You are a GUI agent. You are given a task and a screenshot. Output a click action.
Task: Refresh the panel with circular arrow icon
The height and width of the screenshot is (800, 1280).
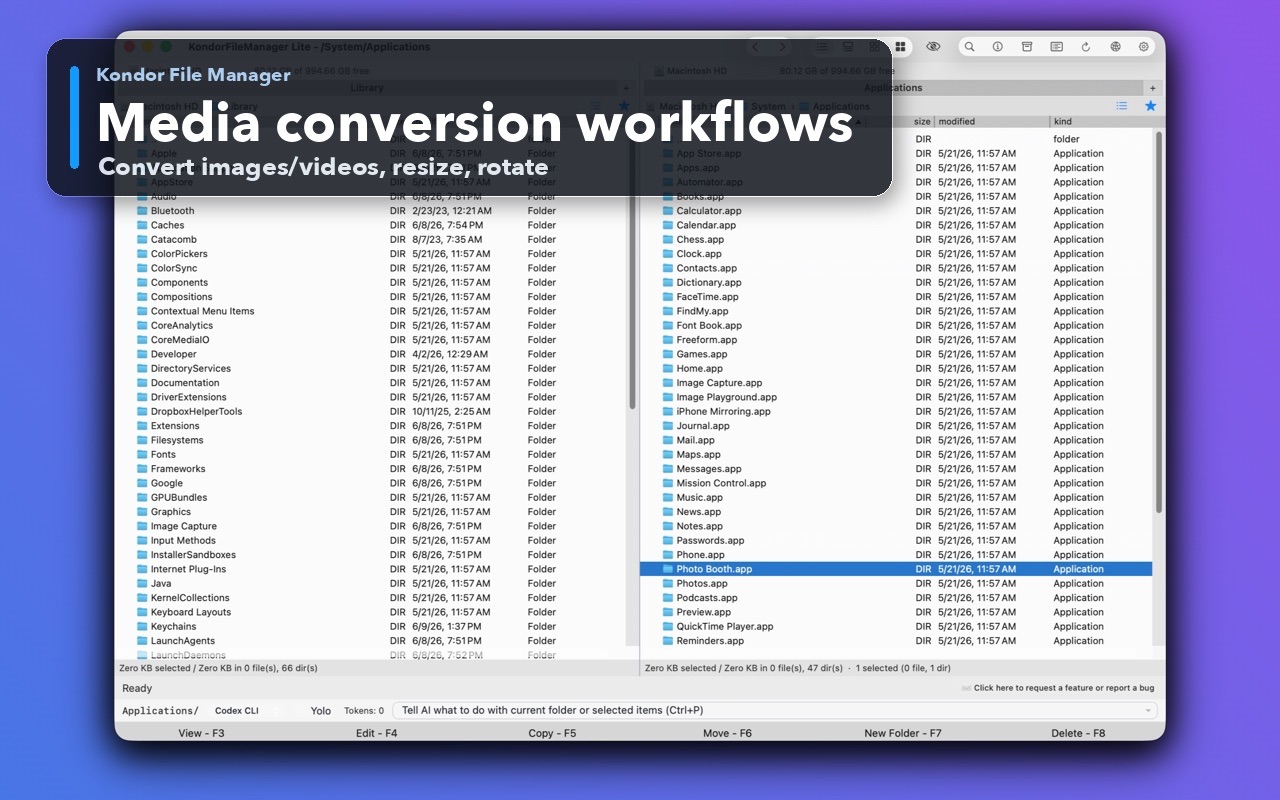pos(1086,47)
